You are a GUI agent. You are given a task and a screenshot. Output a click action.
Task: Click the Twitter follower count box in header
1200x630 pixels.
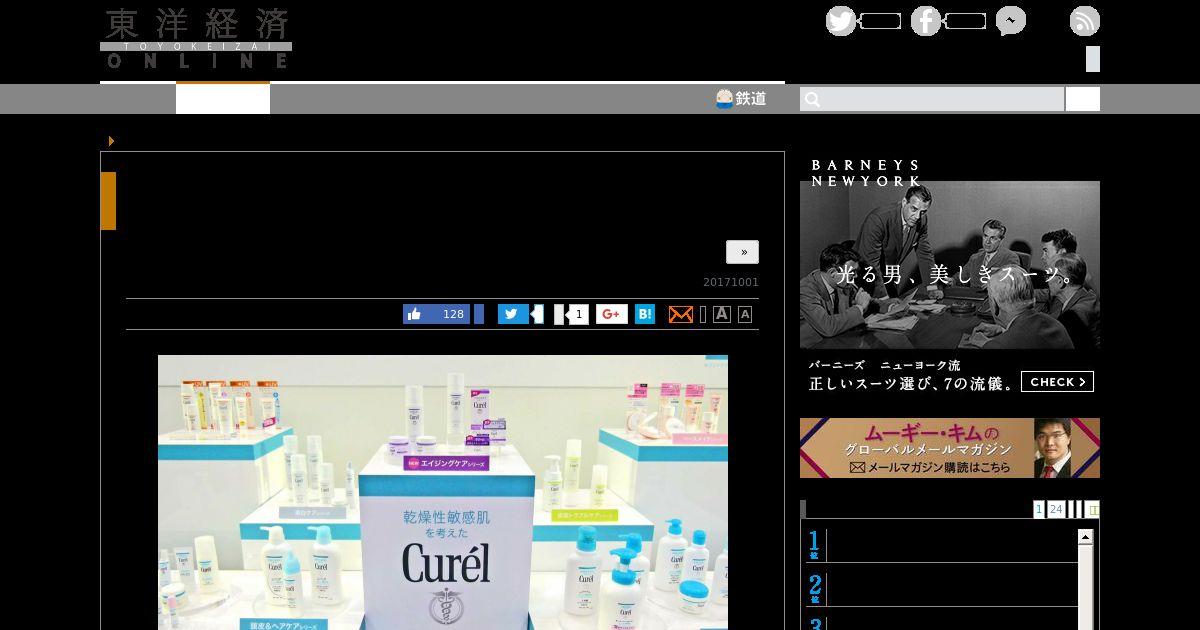[880, 21]
